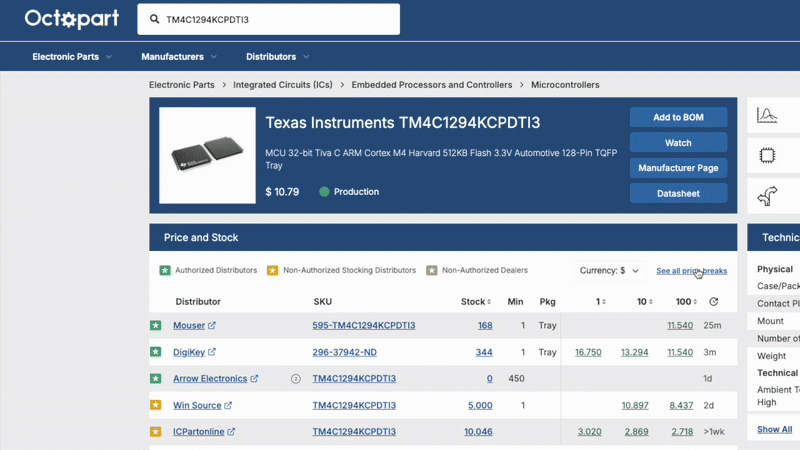Image resolution: width=800 pixels, height=450 pixels.
Task: Click the Add to BOM button
Action: click(678, 117)
